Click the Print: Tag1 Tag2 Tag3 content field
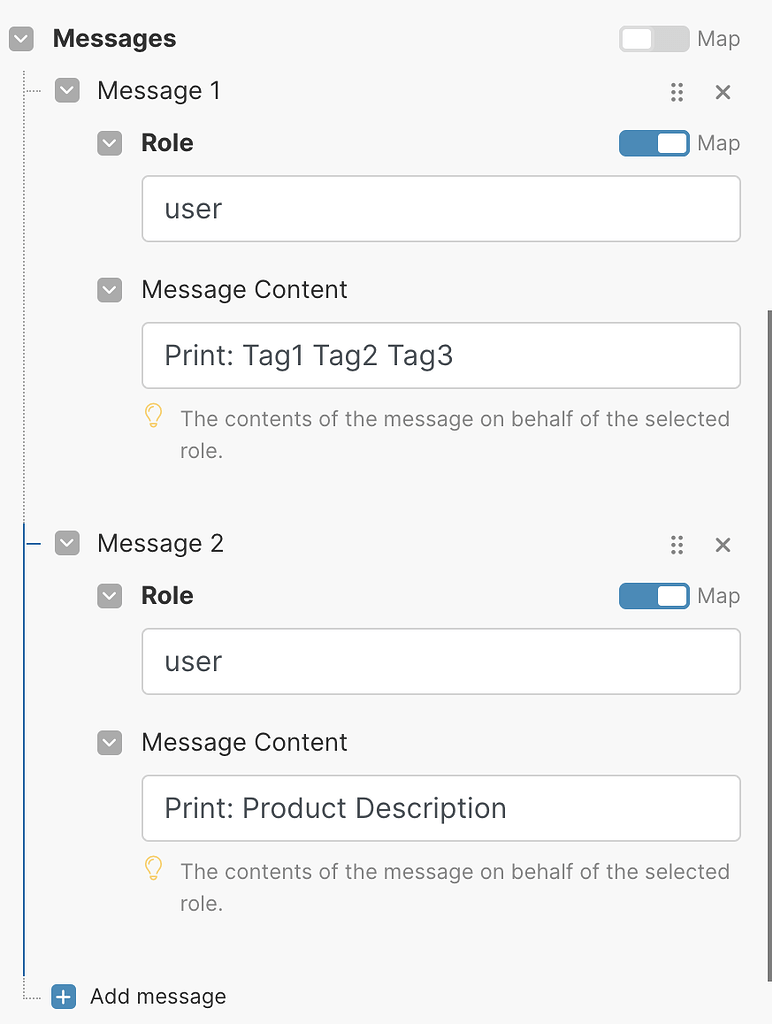This screenshot has width=772, height=1024. pyautogui.click(x=440, y=356)
